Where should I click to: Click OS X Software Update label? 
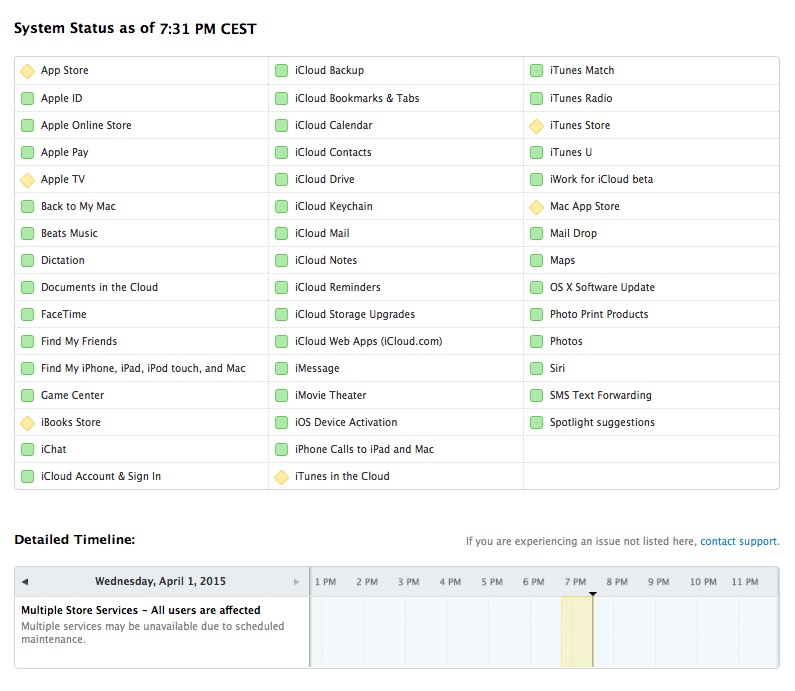click(602, 287)
